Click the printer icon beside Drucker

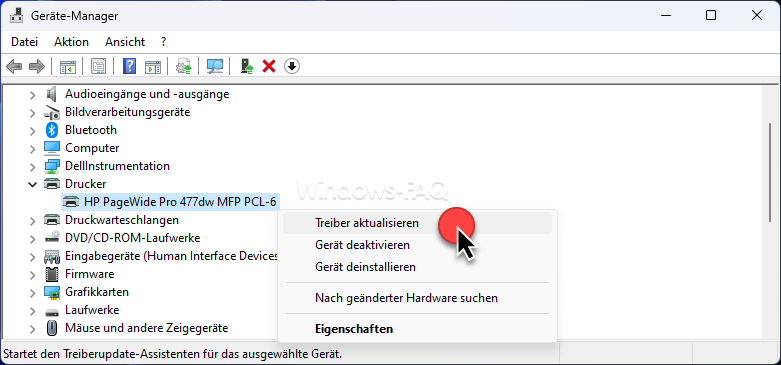[52, 184]
